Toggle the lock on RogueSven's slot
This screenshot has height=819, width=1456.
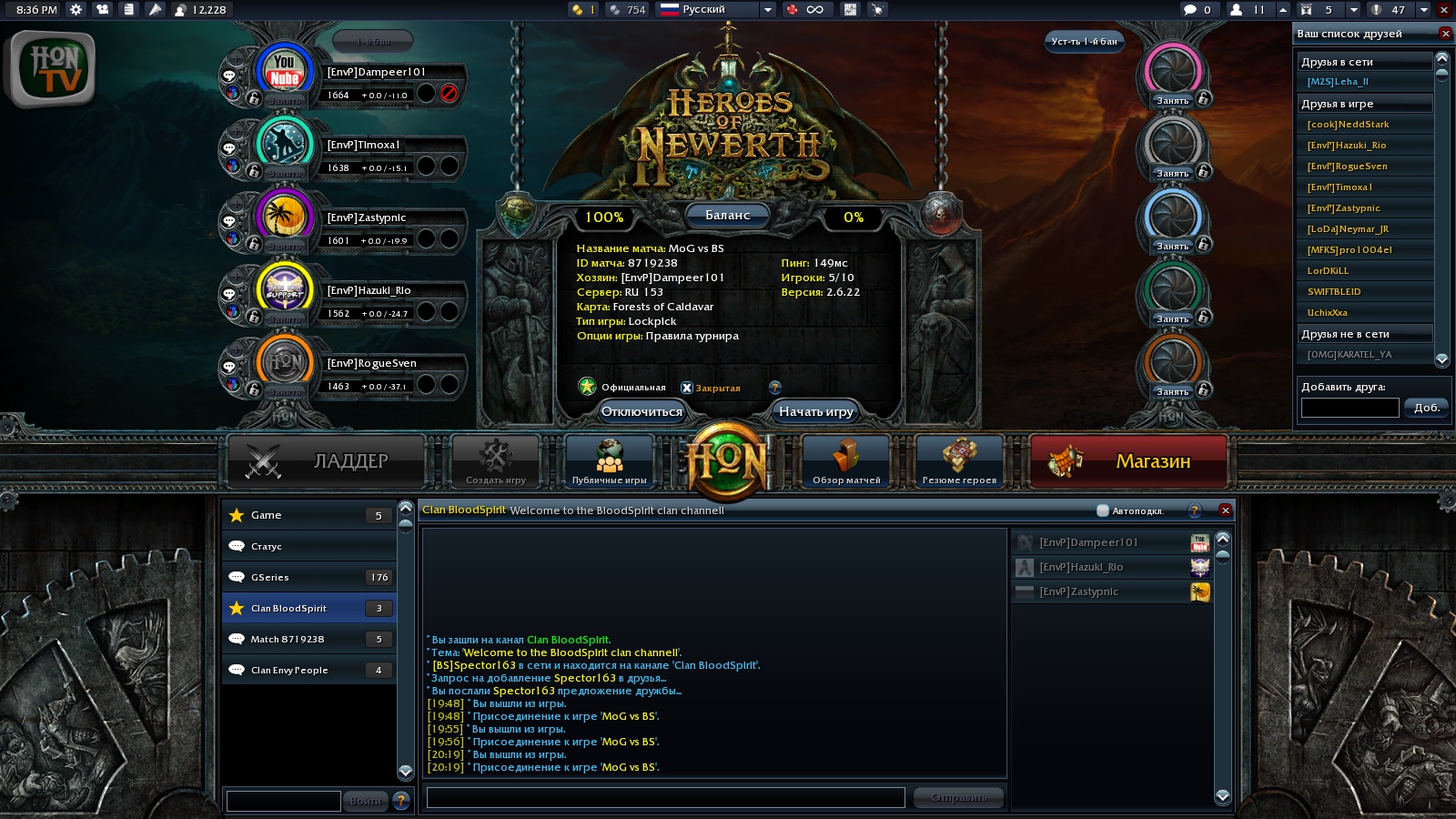254,389
